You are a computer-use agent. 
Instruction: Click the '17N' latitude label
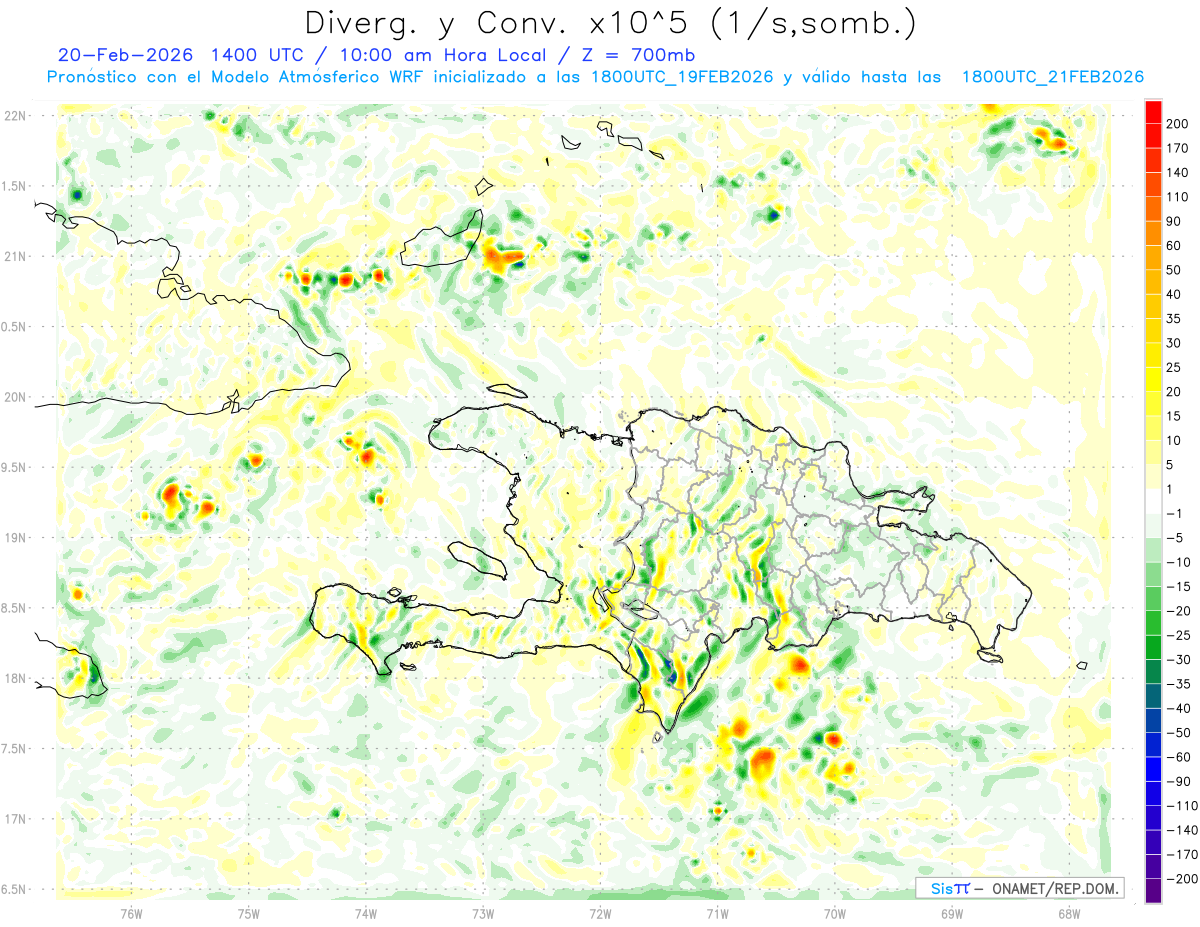click(14, 819)
